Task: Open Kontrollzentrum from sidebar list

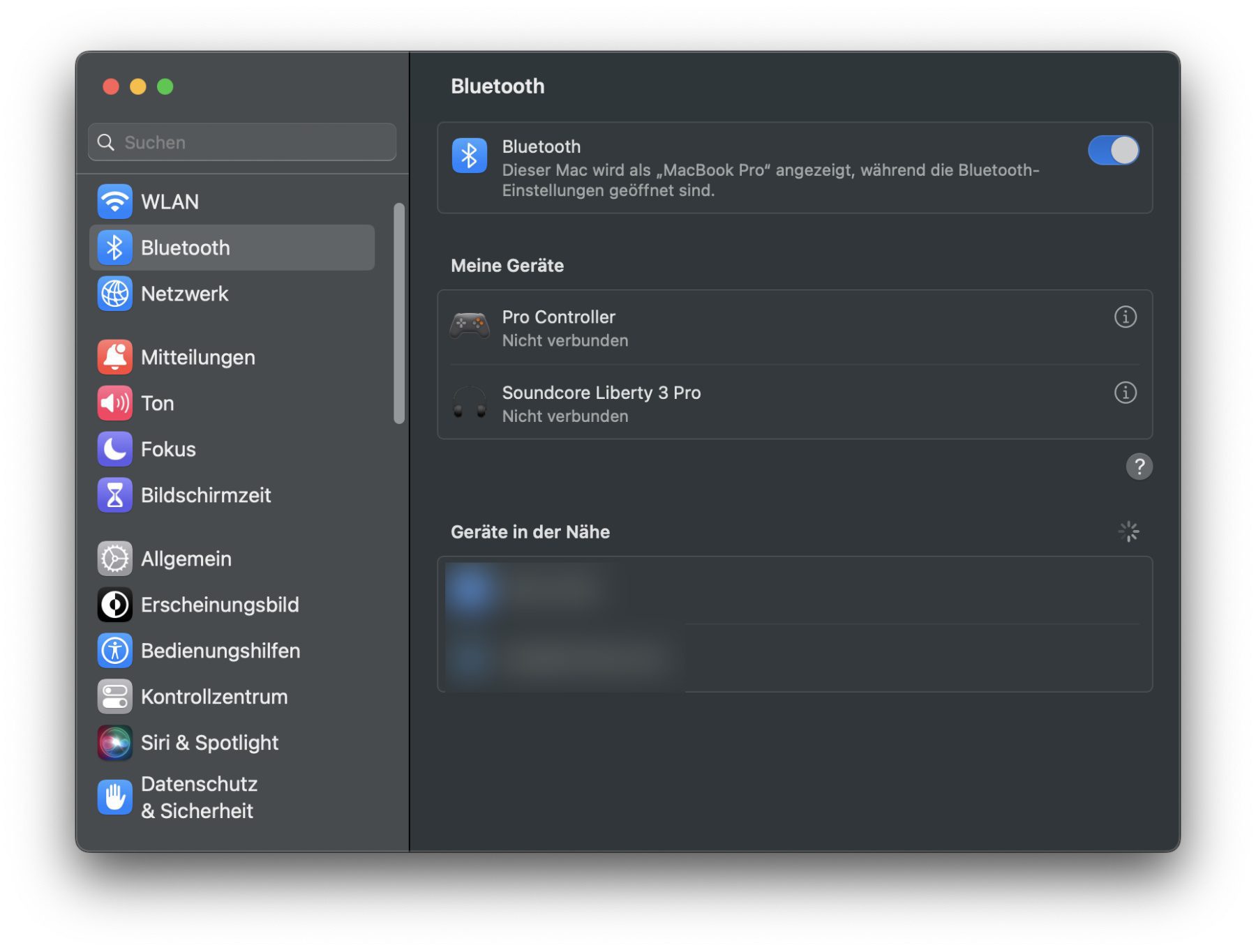Action: click(x=214, y=697)
